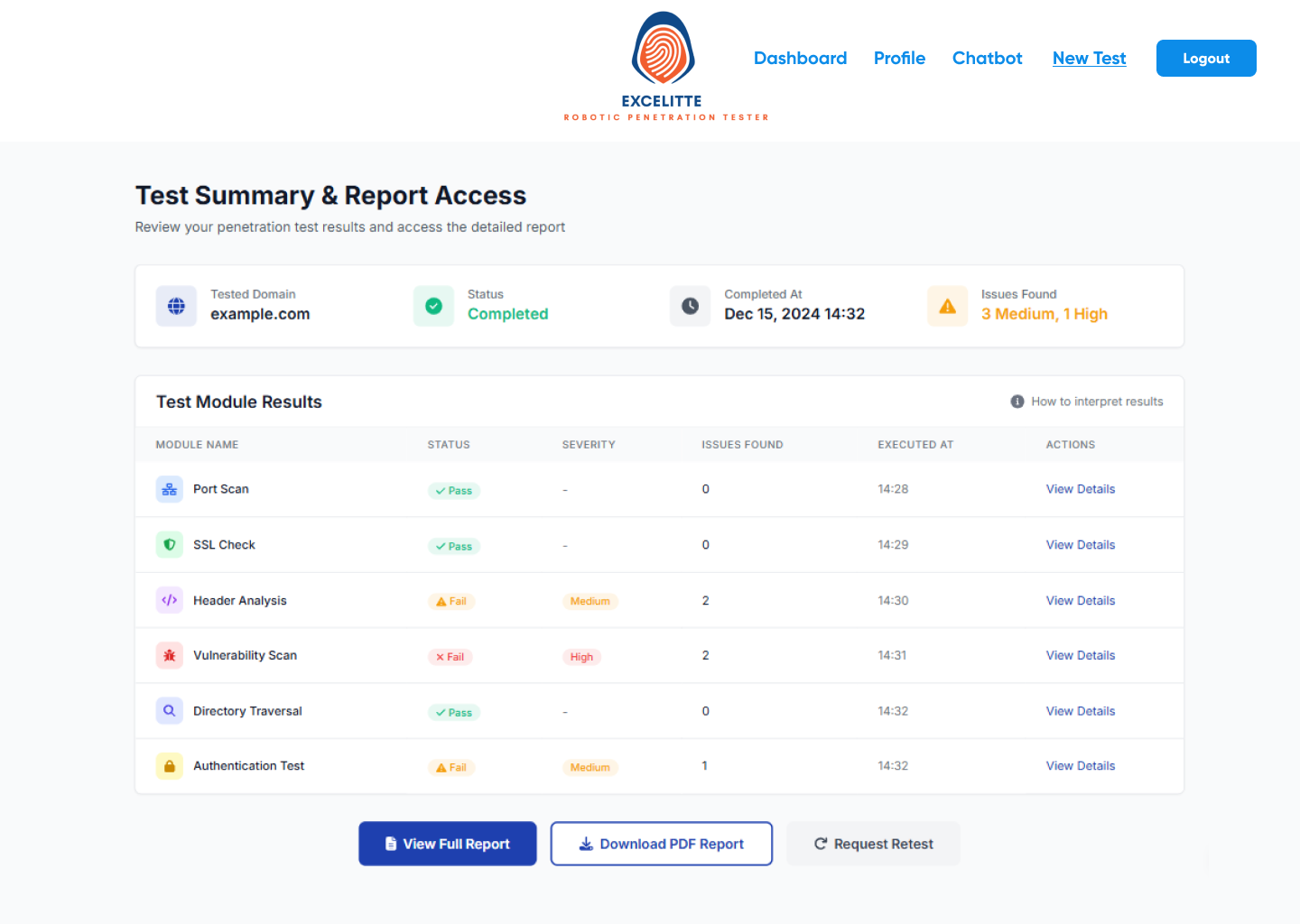This screenshot has width=1300, height=924.
Task: Click the Fail badge in Authentication Test row
Action: [451, 768]
